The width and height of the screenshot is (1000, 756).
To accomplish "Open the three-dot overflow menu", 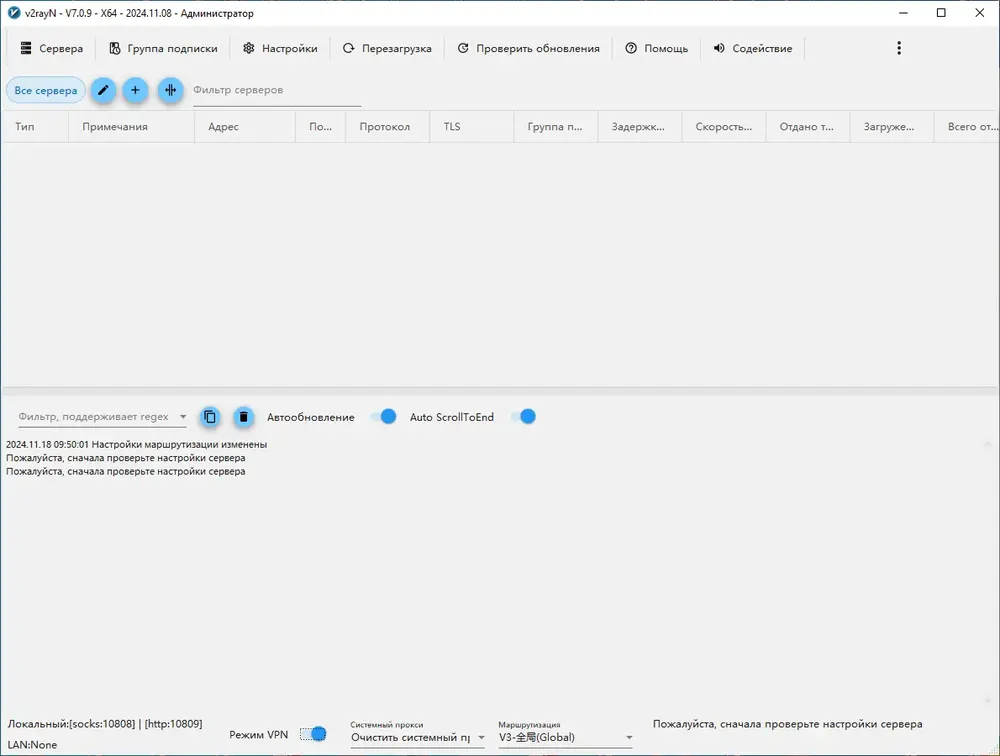I will pos(899,48).
